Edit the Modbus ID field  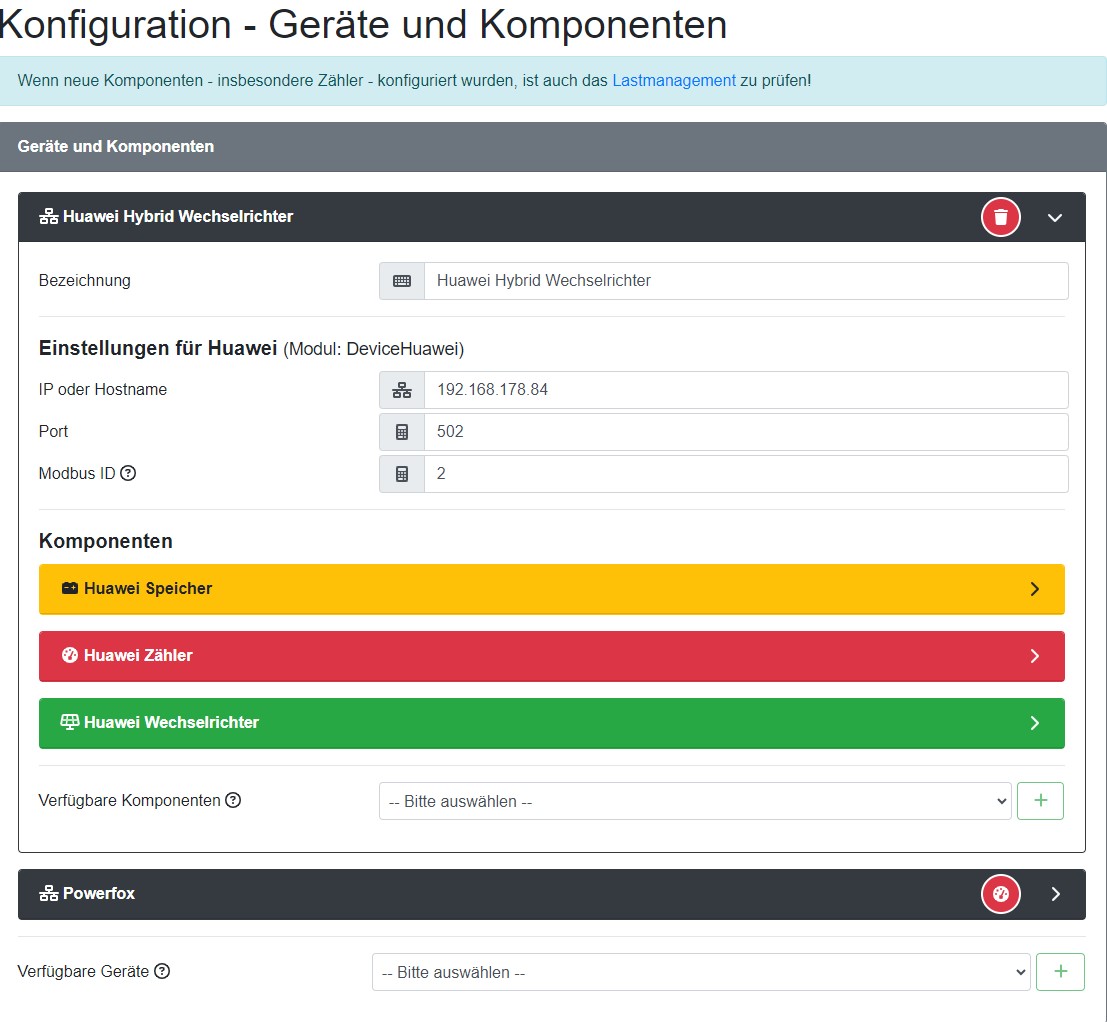[x=746, y=474]
